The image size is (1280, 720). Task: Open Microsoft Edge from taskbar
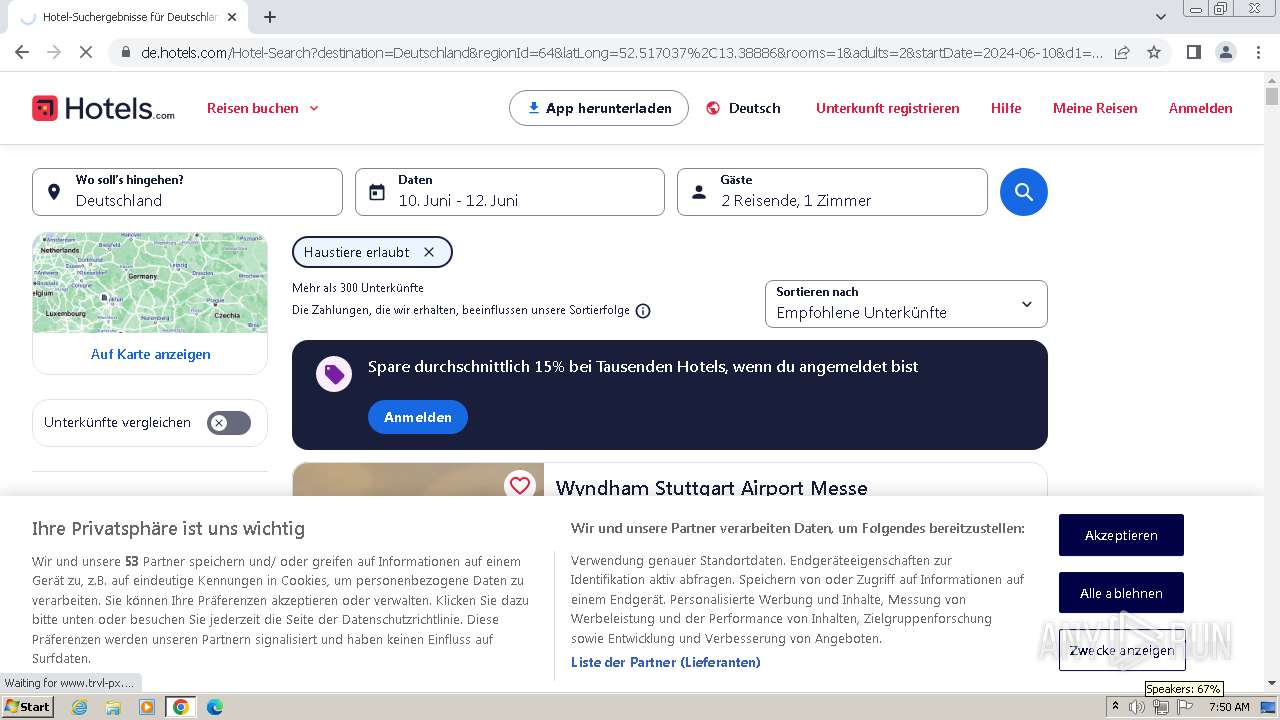[x=215, y=707]
